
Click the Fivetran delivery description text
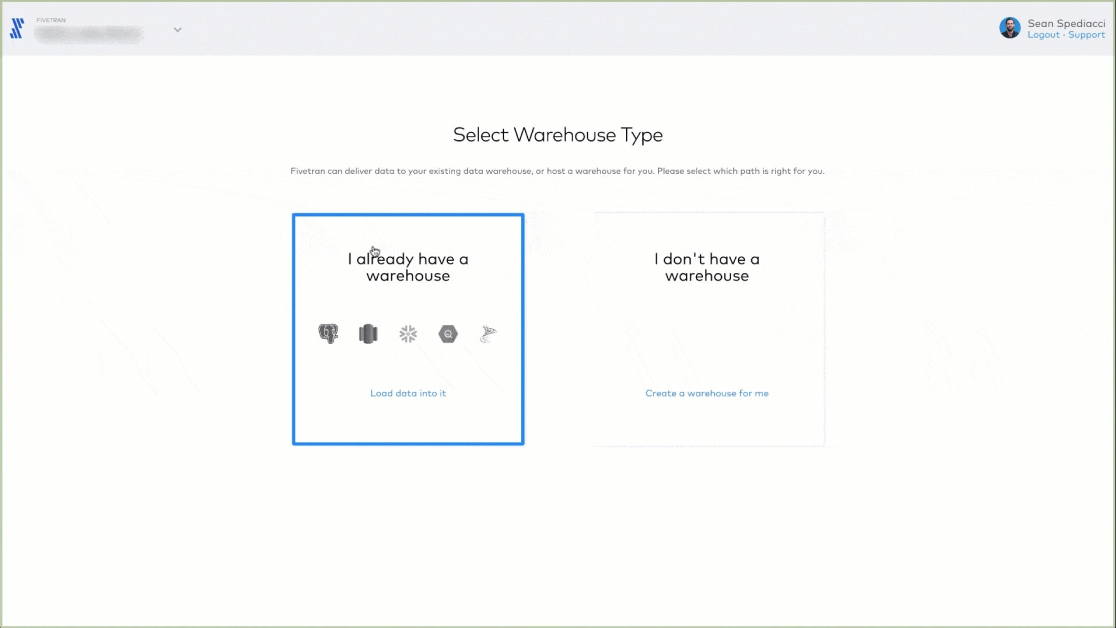558,171
